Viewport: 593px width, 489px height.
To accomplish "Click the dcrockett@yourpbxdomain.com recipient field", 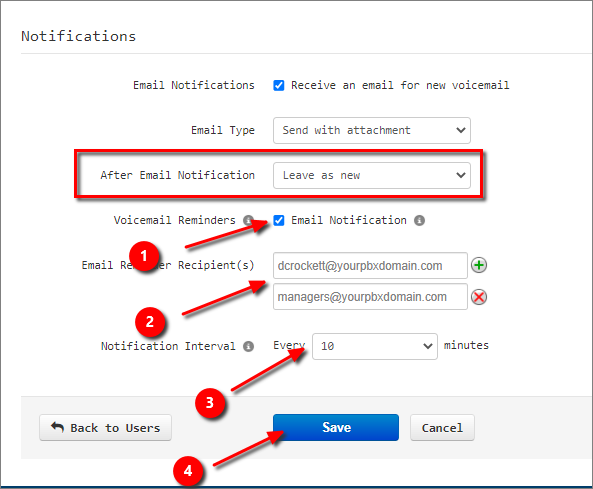I will pos(370,265).
